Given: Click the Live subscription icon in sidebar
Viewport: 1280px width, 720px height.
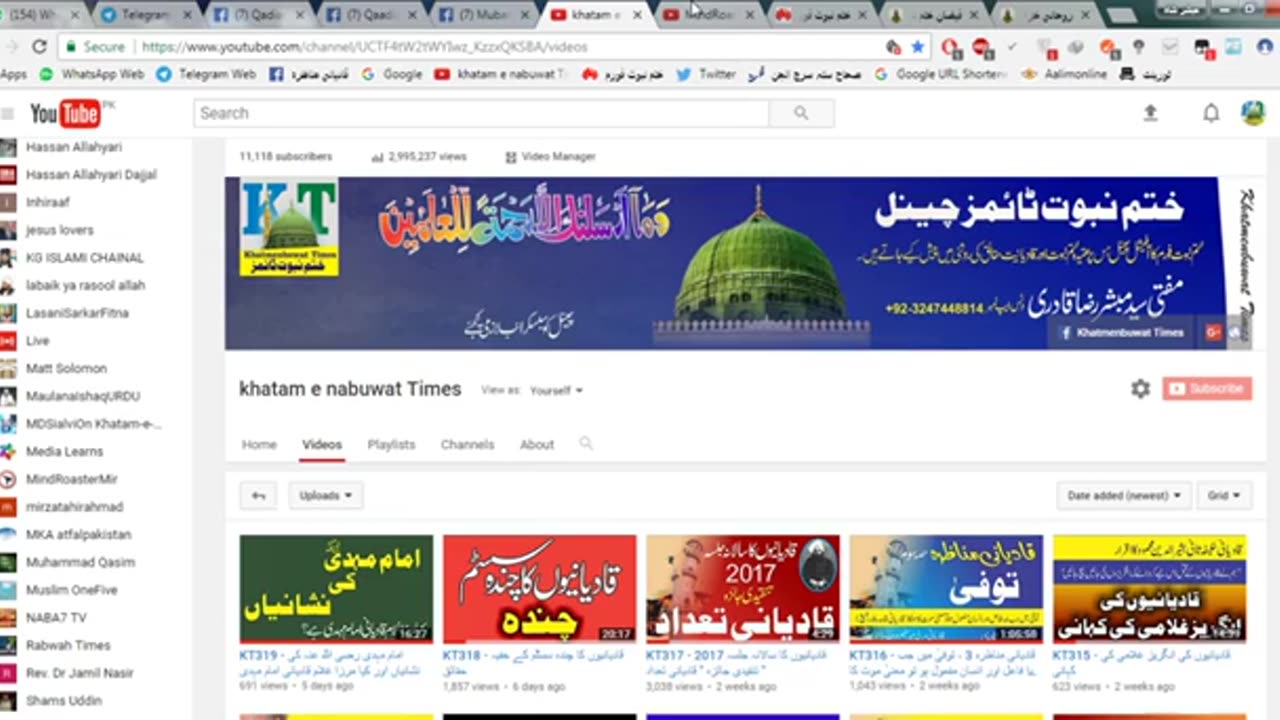Looking at the screenshot, I should [8, 341].
